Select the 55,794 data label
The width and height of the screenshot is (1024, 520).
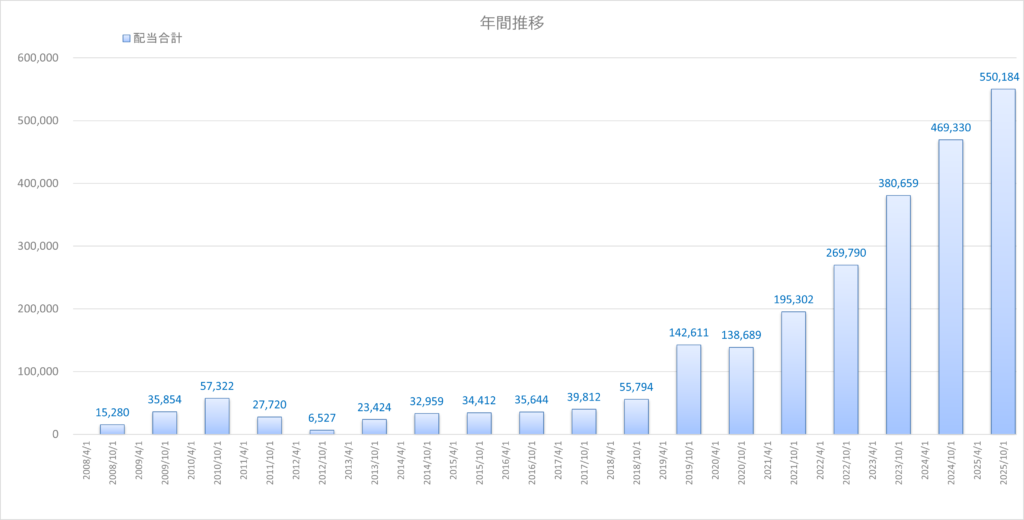[636, 387]
